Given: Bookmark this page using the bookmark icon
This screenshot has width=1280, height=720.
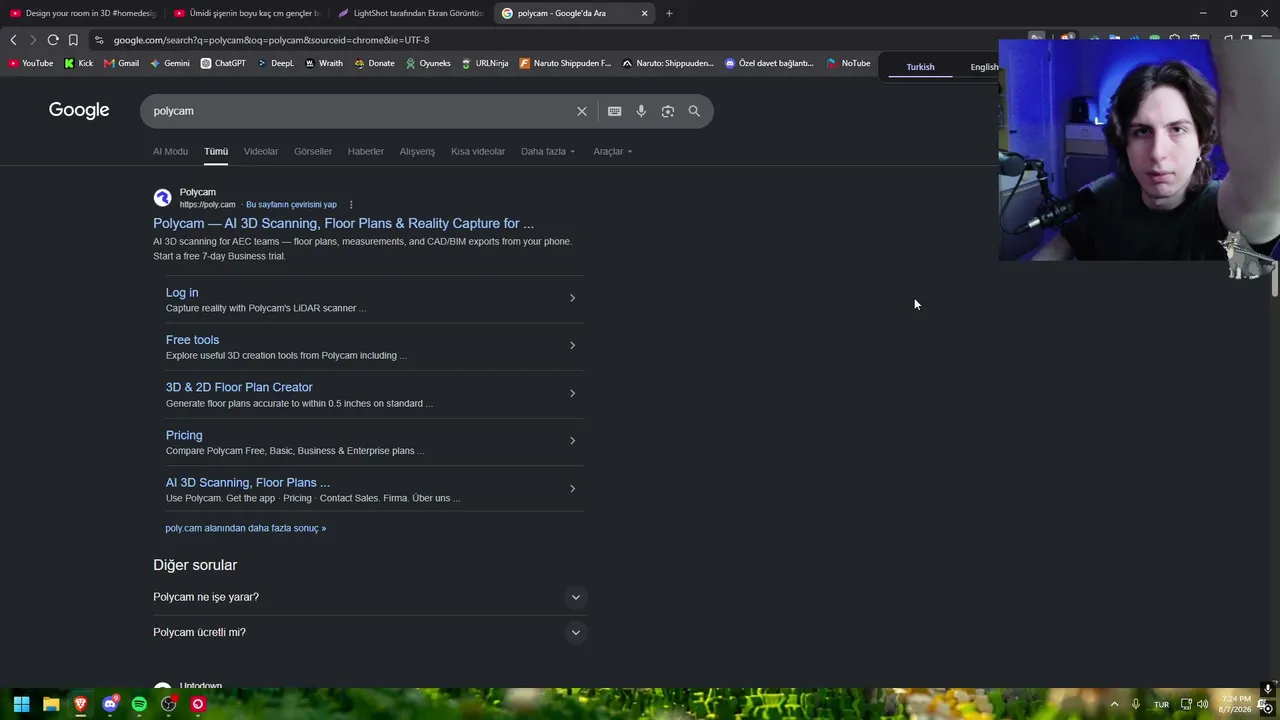Looking at the screenshot, I should point(73,40).
